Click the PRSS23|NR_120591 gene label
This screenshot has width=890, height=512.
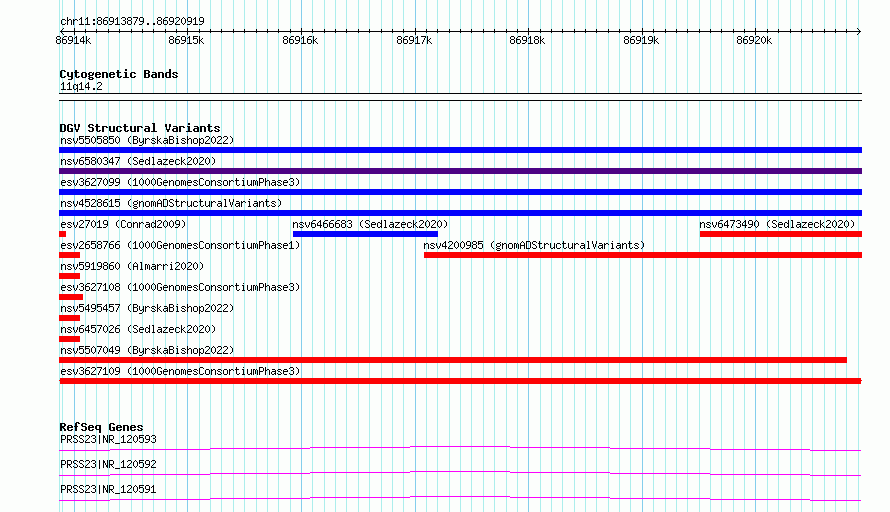coord(108,489)
